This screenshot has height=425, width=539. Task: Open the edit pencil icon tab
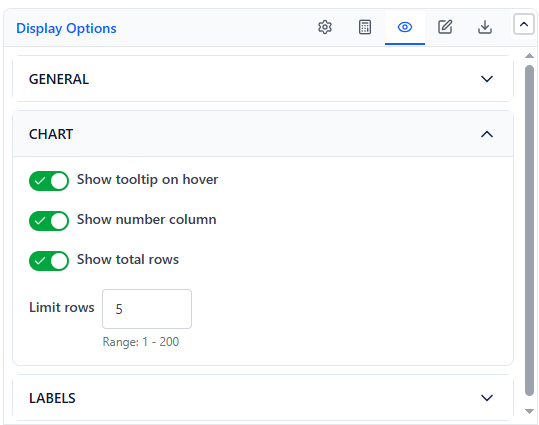point(445,27)
